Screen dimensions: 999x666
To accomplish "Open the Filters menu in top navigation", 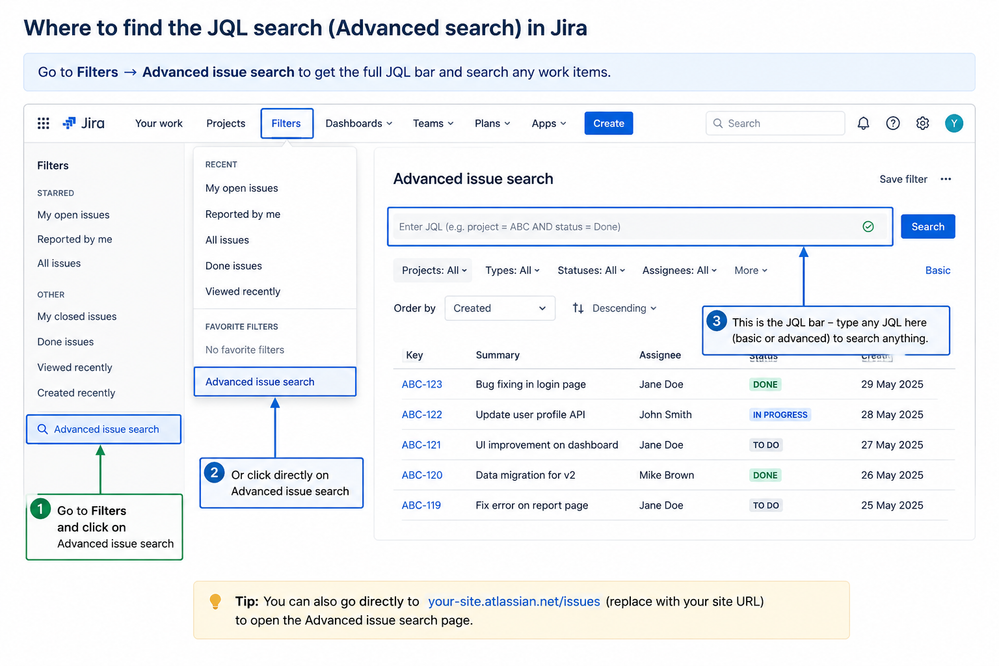I will point(286,123).
